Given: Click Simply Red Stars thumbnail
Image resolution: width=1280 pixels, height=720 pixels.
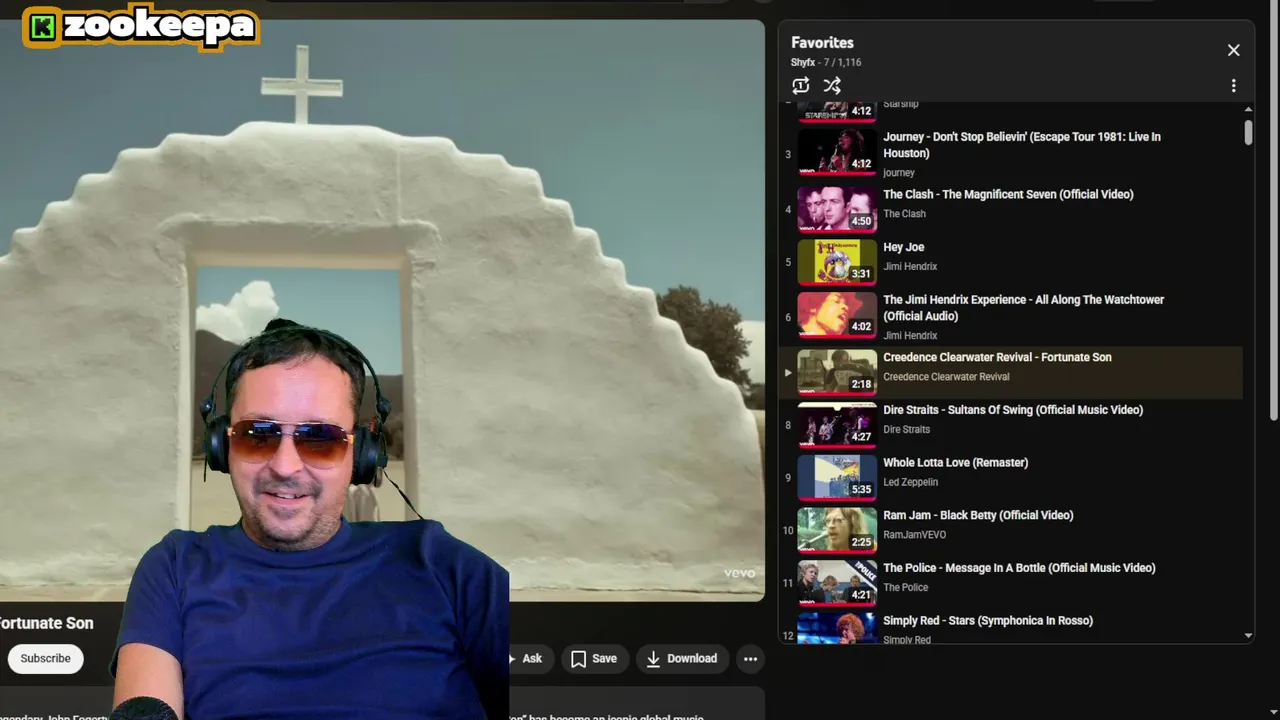Looking at the screenshot, I should (837, 628).
